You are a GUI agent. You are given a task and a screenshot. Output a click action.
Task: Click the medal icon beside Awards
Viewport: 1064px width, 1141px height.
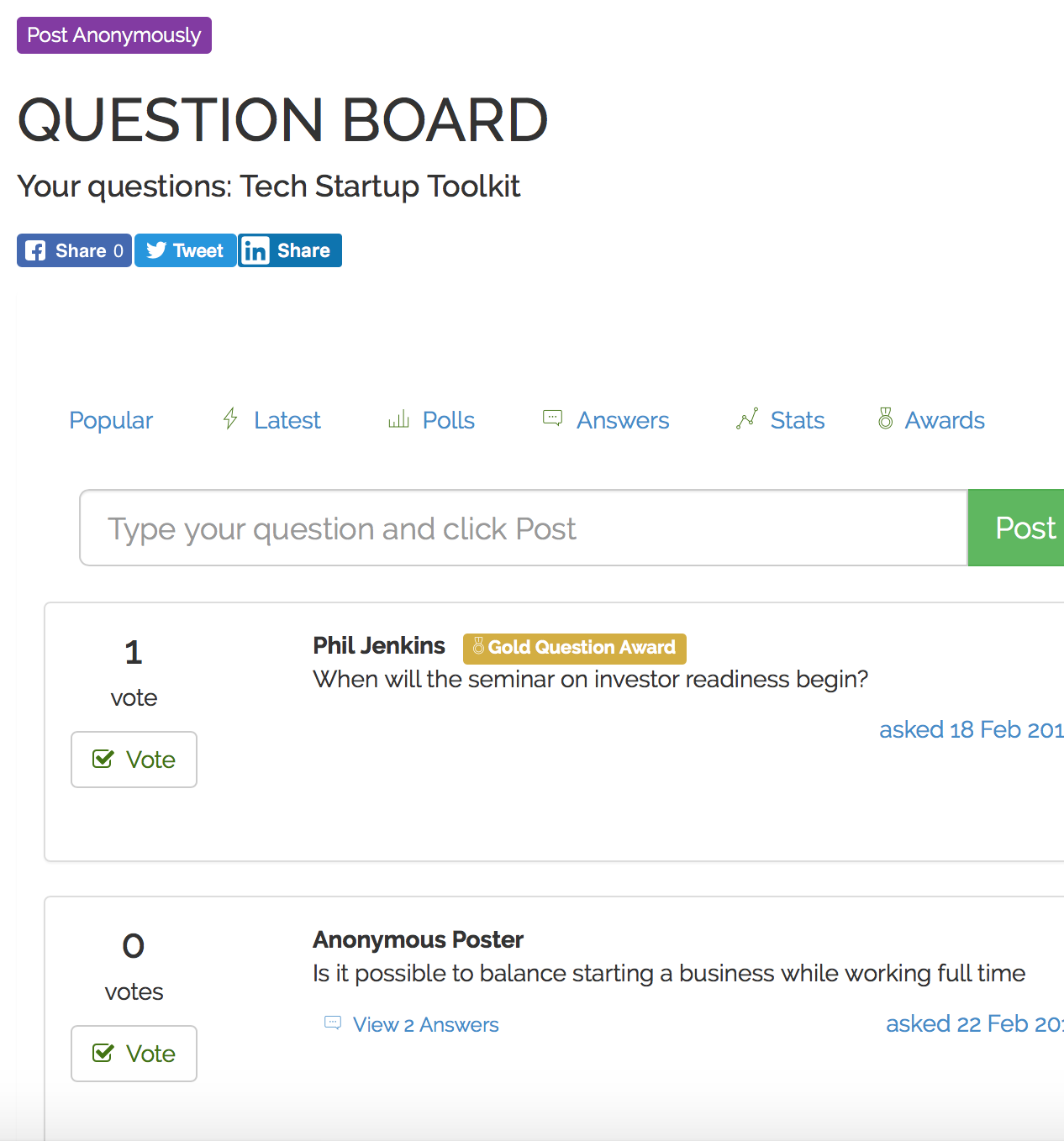pos(885,418)
